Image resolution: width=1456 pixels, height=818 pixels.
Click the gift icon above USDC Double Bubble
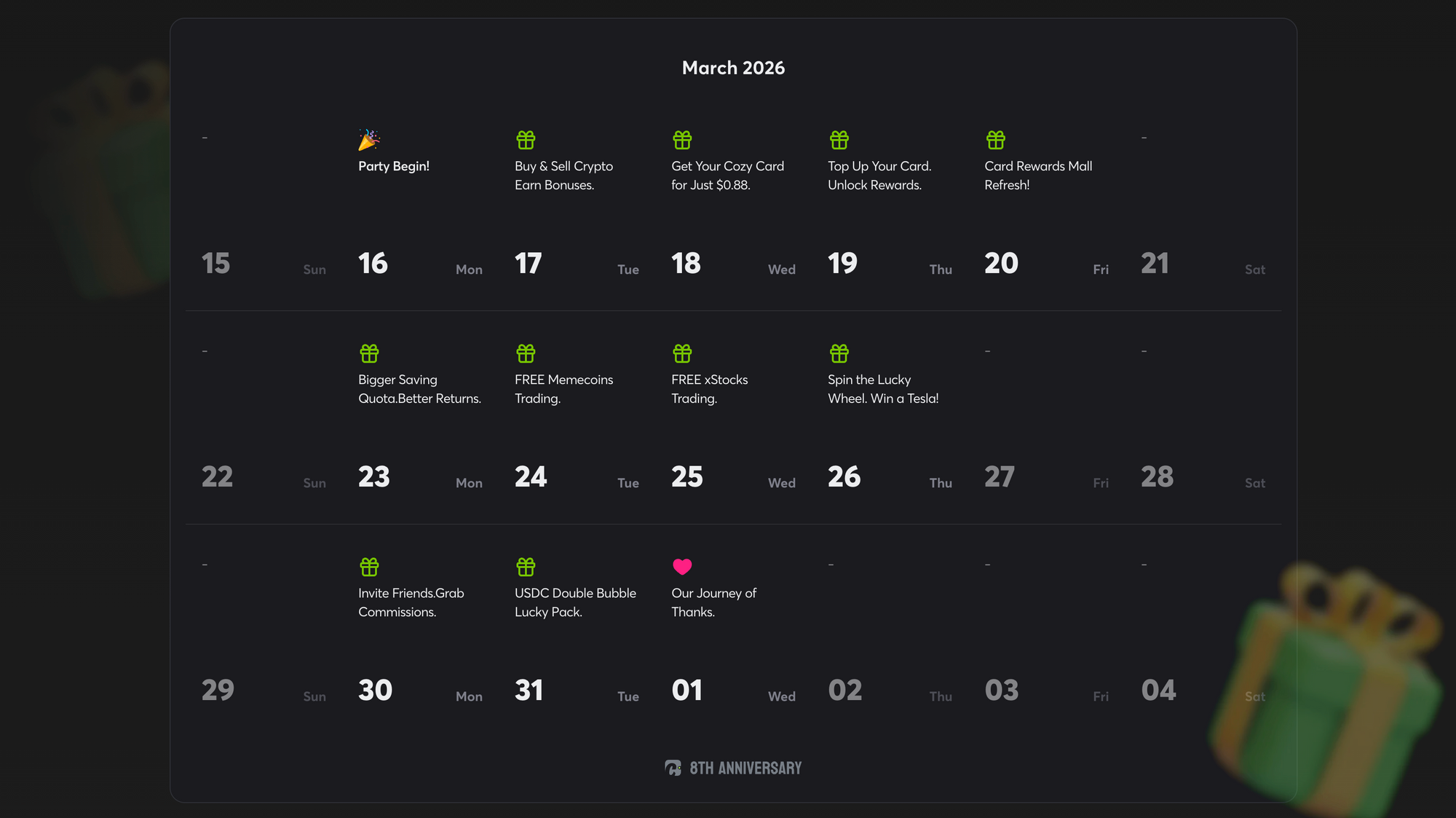click(526, 567)
